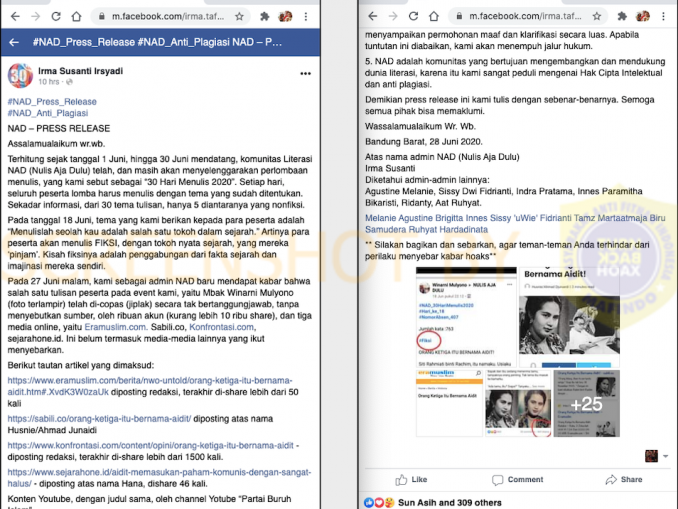678x509 pixels.
Task: Open home page in left browser window
Action: [76, 16]
